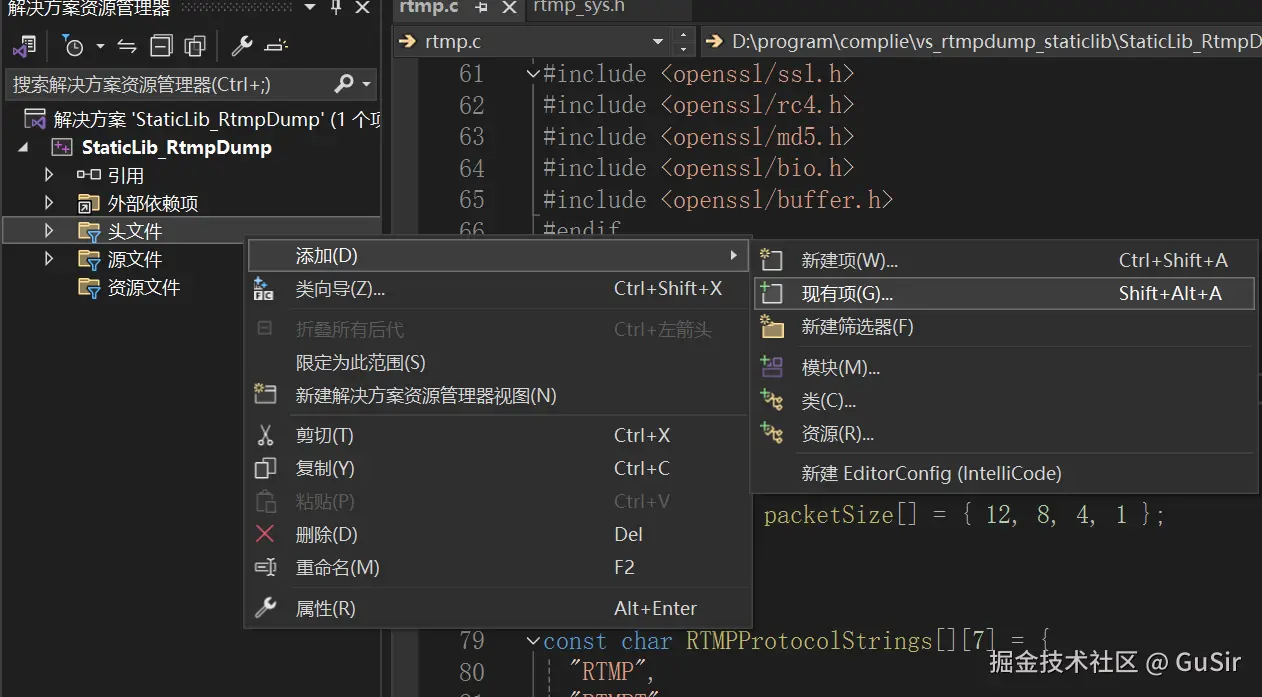Choose 剪切(T) from context menu
Image resolution: width=1262 pixels, height=697 pixels.
click(x=498, y=435)
